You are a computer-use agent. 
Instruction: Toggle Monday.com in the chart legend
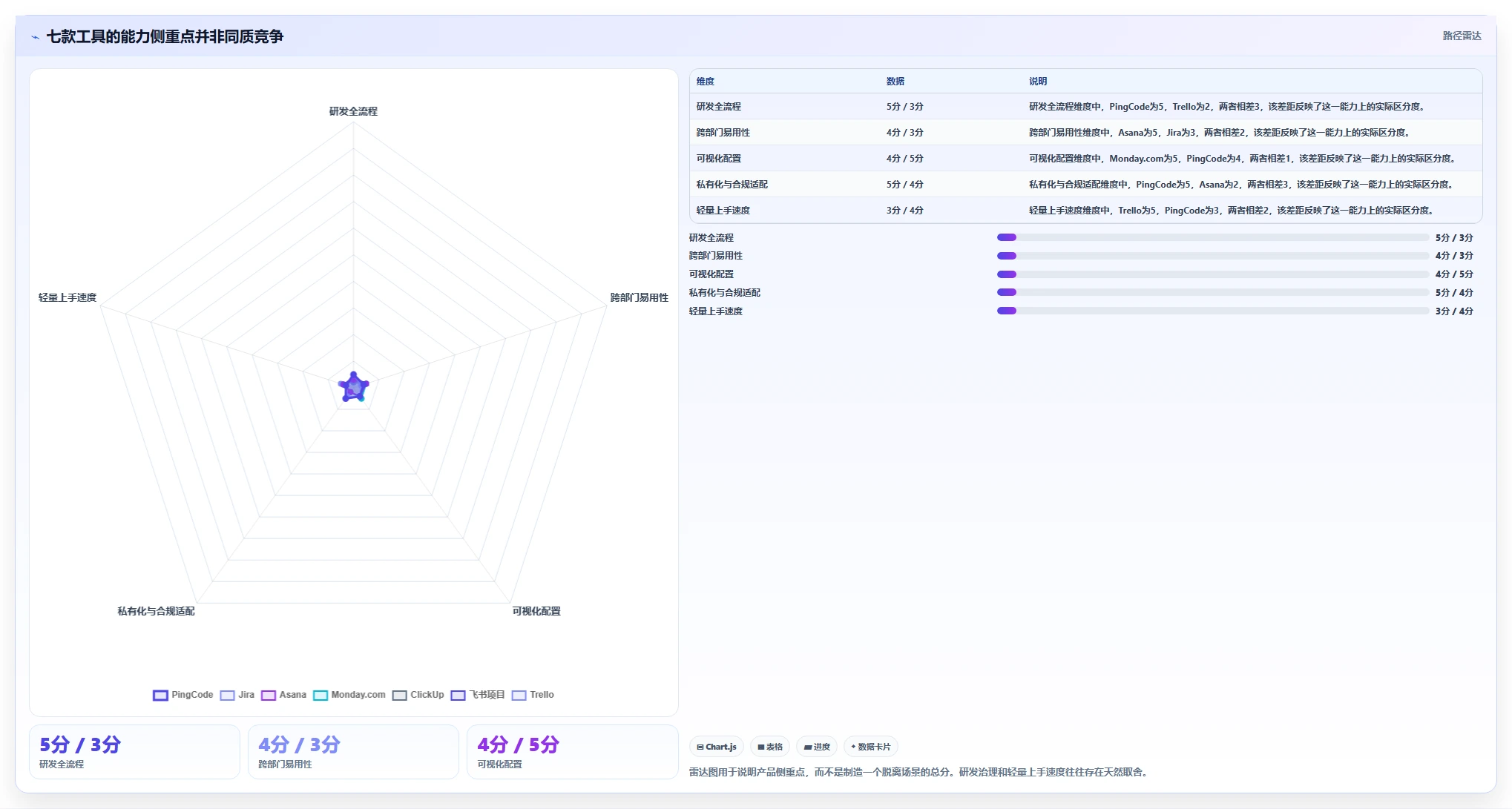click(349, 695)
